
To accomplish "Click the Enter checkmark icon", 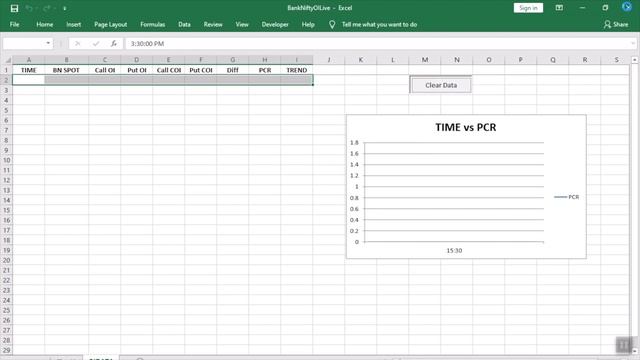I will (x=96, y=44).
